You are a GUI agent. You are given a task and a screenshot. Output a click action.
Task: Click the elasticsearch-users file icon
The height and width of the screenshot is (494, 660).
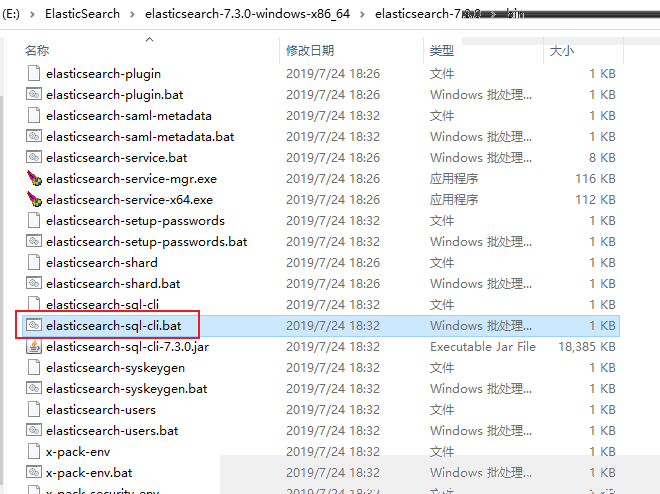[34, 409]
